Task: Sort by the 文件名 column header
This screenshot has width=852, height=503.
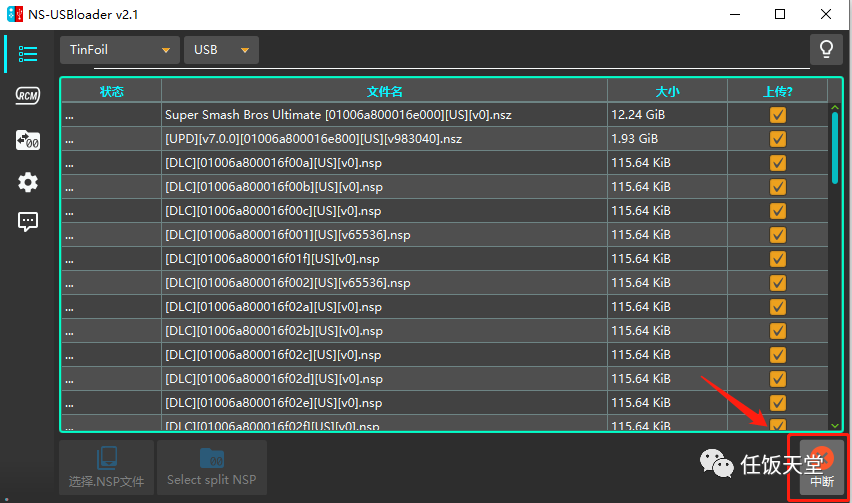Action: [x=384, y=91]
